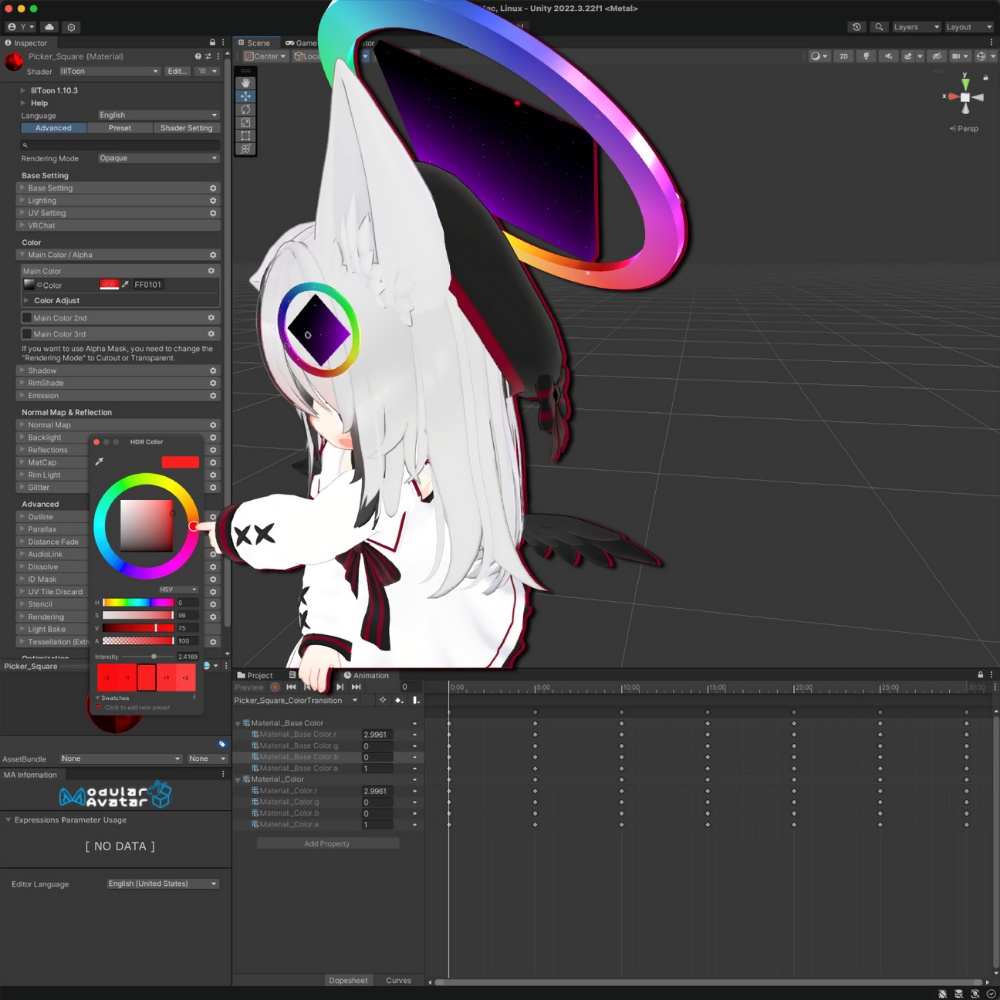Toggle filter by selection diamond icon

(x=383, y=700)
